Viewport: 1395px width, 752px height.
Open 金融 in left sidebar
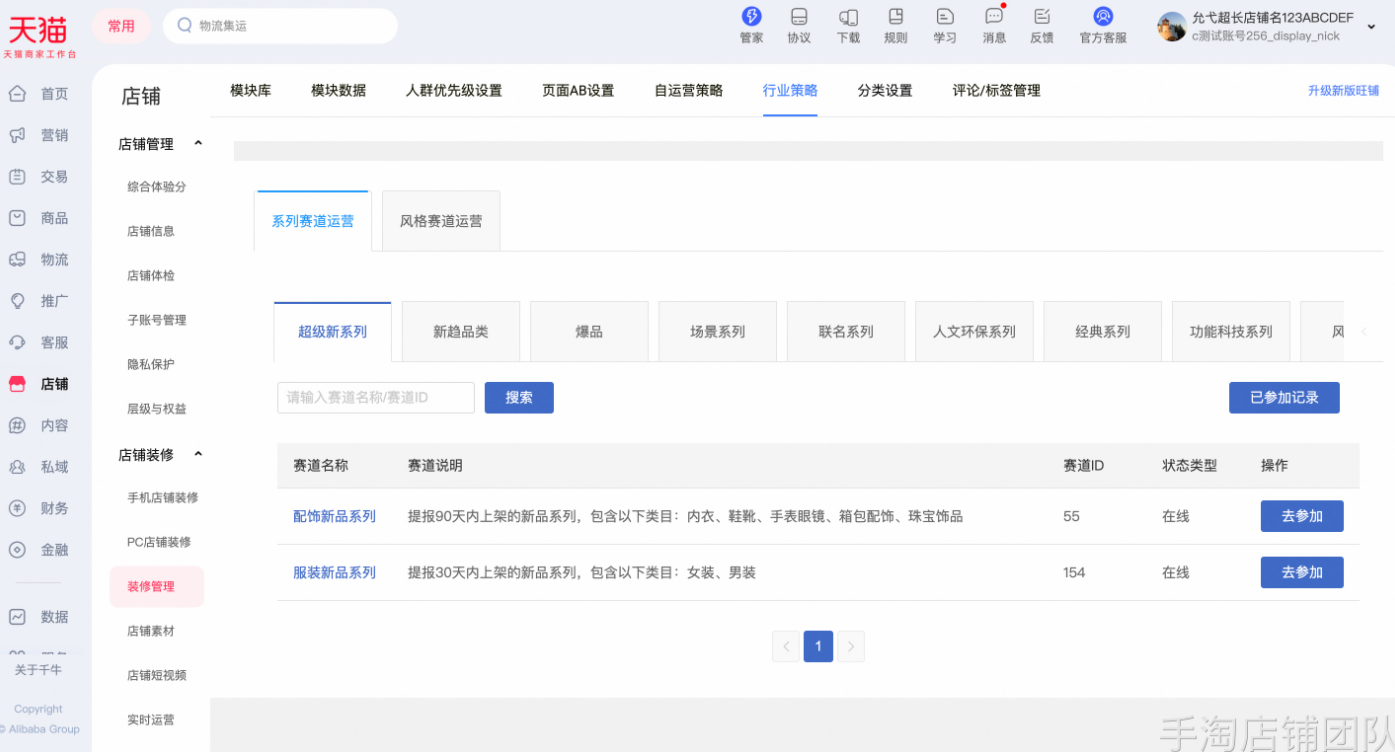[x=39, y=550]
